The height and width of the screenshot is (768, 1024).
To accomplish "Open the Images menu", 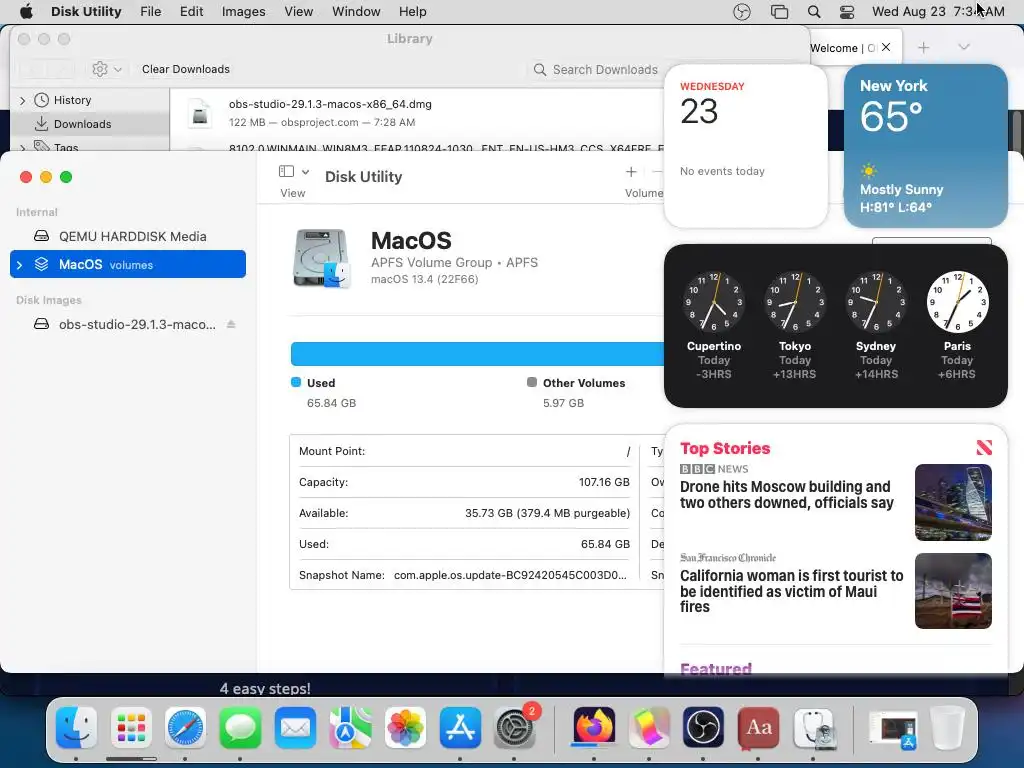I will coord(244,12).
